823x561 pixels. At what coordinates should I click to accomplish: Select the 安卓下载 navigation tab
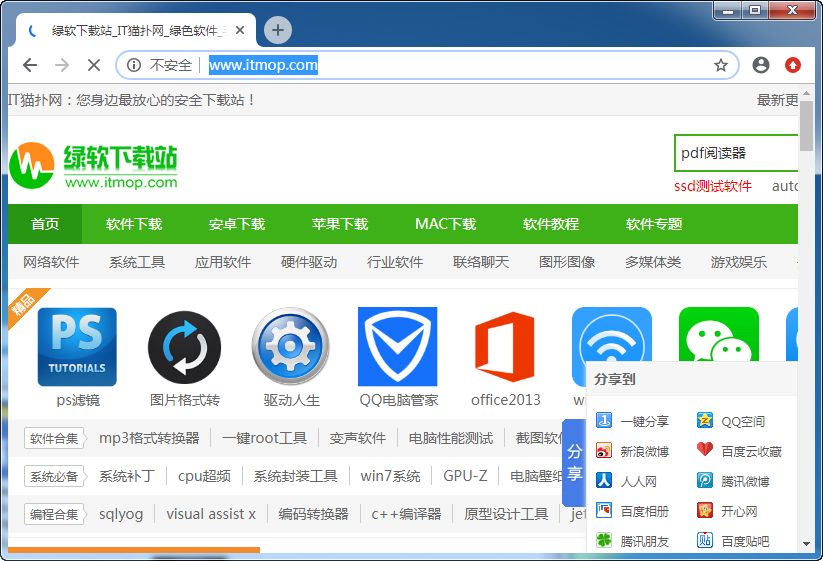(x=237, y=224)
